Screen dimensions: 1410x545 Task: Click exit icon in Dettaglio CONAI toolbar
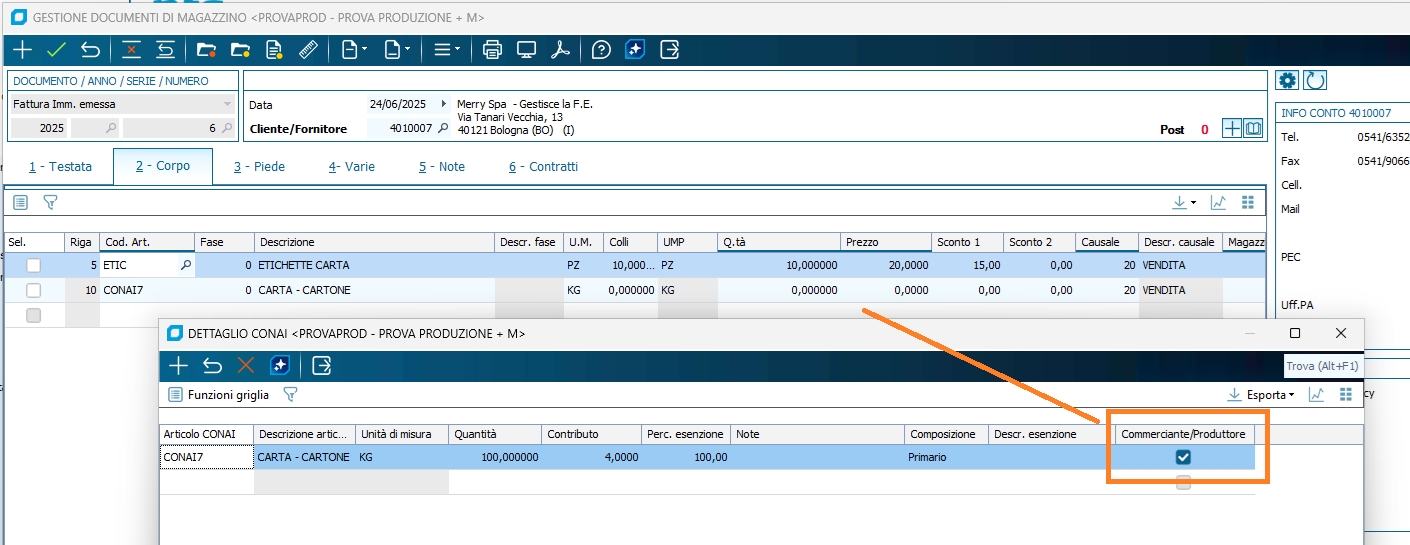pyautogui.click(x=322, y=366)
